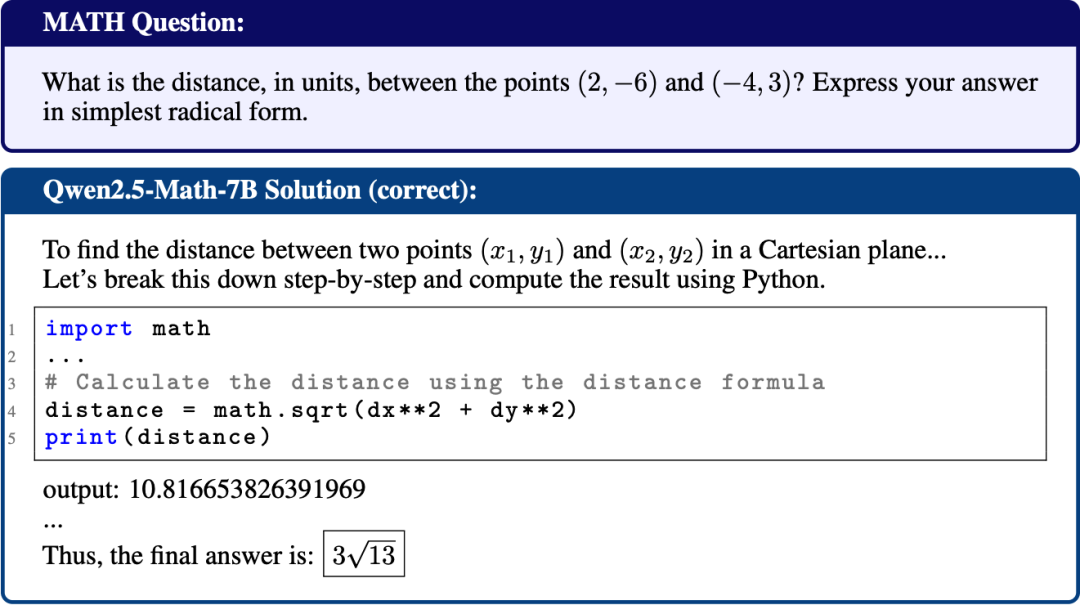The height and width of the screenshot is (605, 1080).
Task: Click 'Thus, the final answer is:' text
Action: tap(178, 555)
